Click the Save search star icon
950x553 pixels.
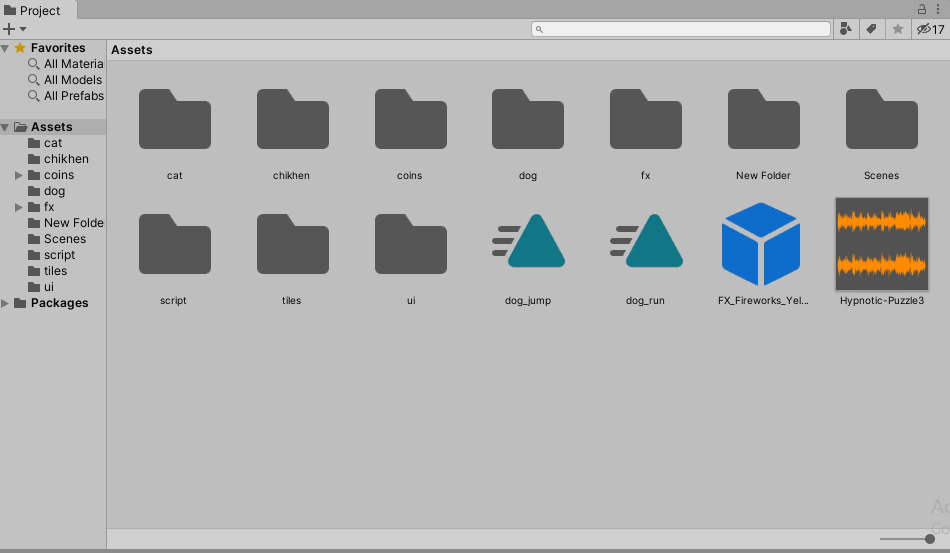pyautogui.click(x=898, y=28)
